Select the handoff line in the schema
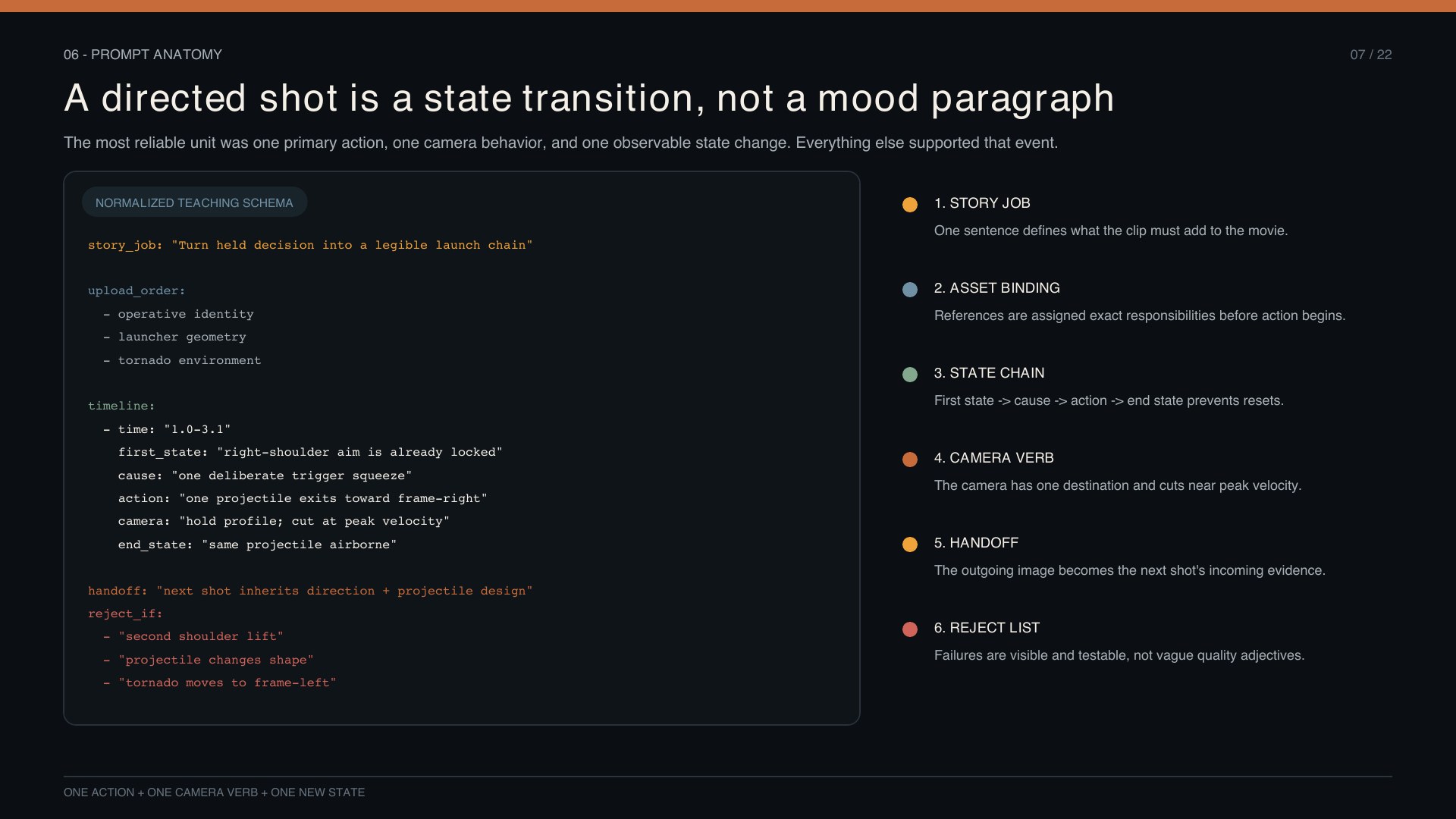The image size is (1456, 819). pyautogui.click(x=310, y=591)
